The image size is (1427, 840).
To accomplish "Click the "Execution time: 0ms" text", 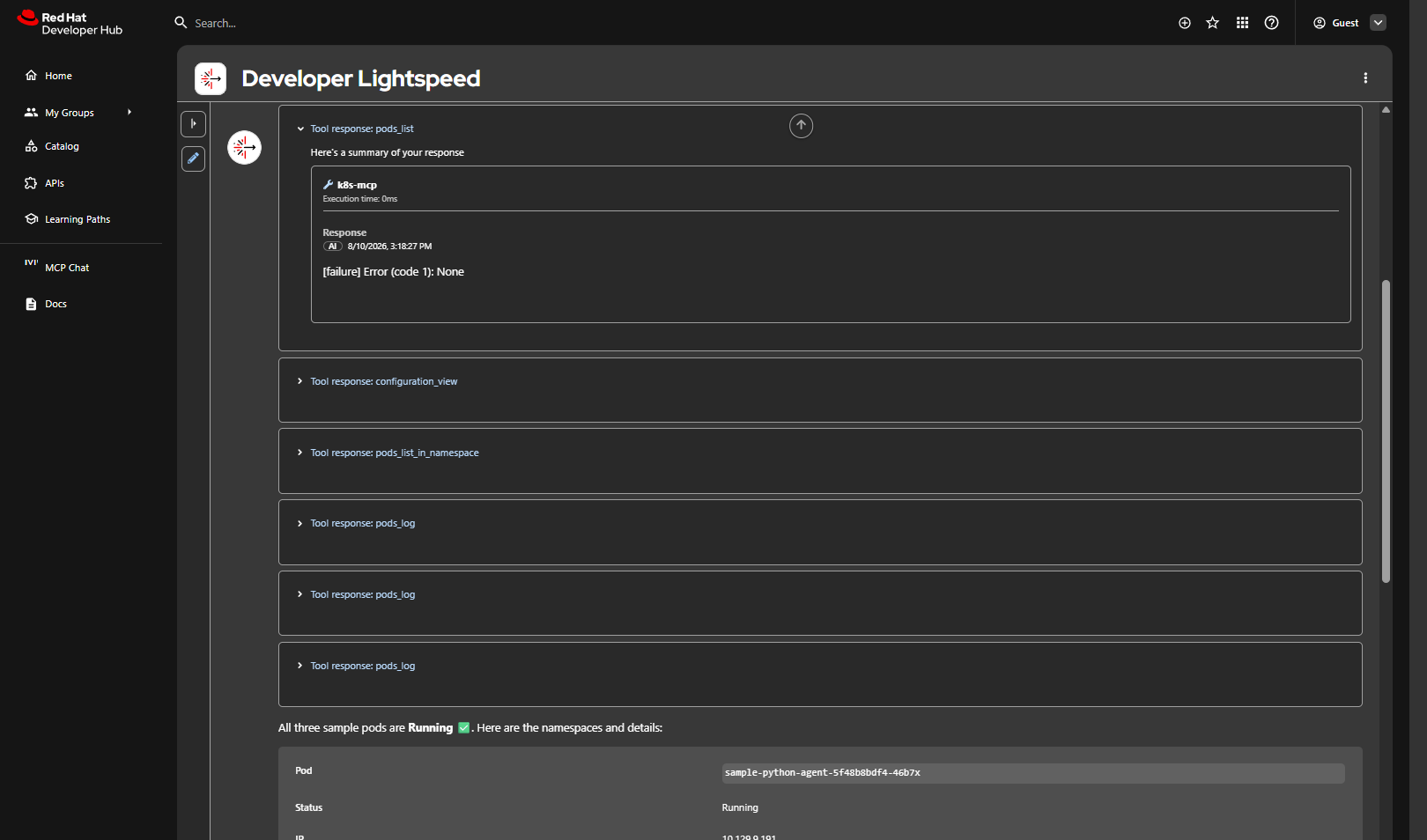I will click(359, 199).
